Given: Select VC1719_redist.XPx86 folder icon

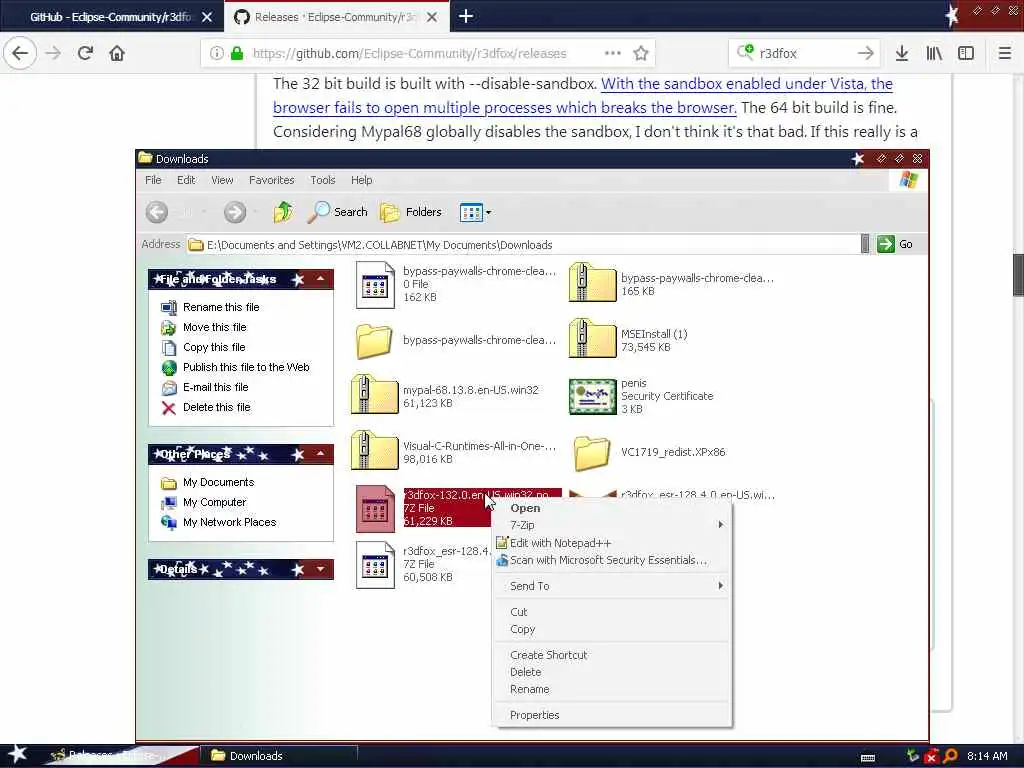Looking at the screenshot, I should point(592,453).
